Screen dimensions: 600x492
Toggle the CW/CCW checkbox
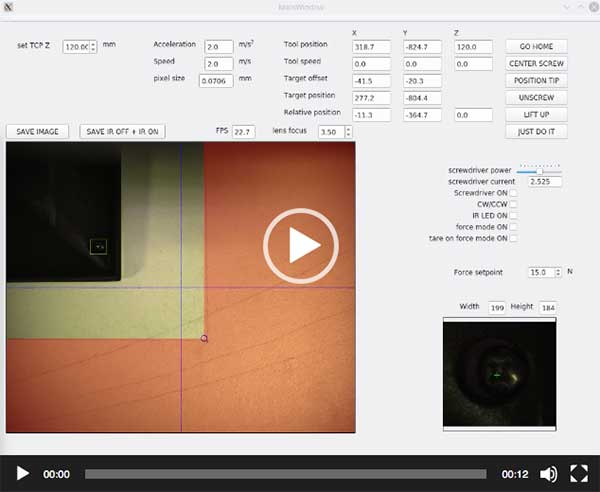(x=514, y=204)
